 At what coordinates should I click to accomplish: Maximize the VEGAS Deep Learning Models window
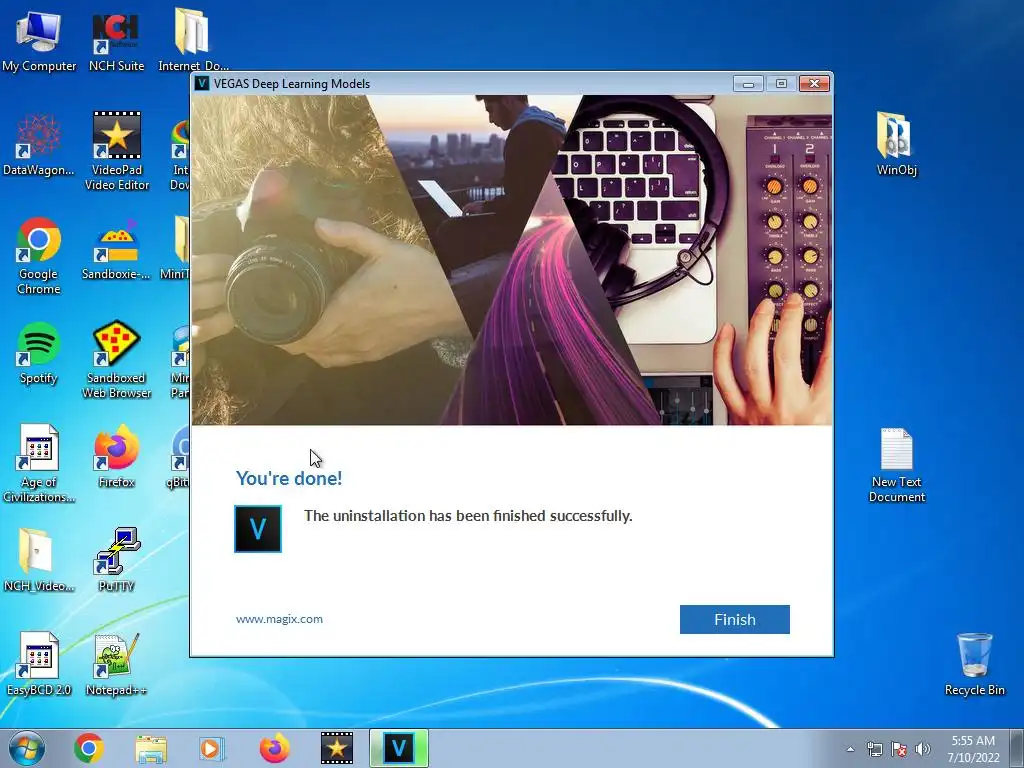click(x=781, y=84)
